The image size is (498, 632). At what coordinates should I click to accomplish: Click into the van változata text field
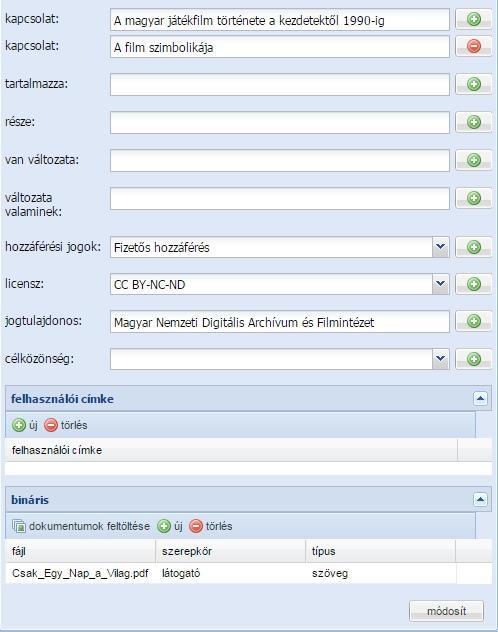(280, 160)
